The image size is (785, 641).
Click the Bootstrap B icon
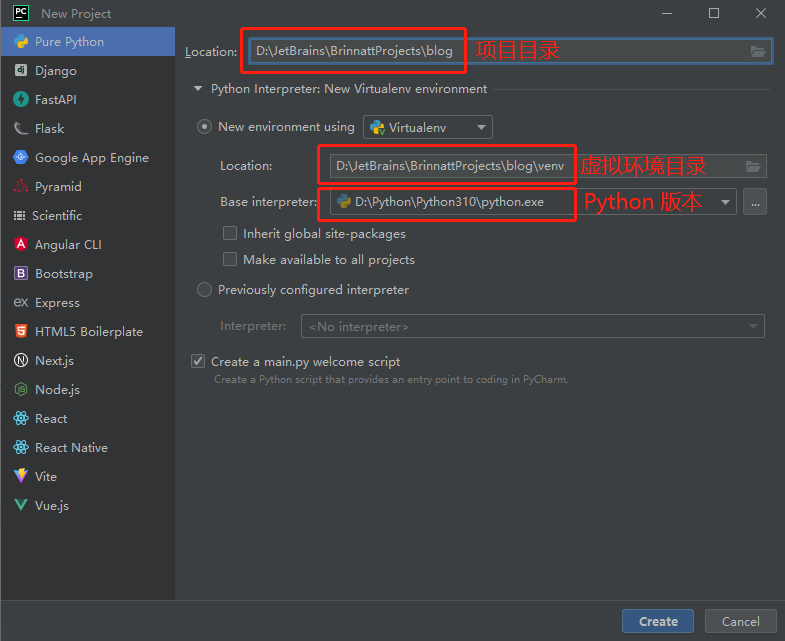click(21, 273)
